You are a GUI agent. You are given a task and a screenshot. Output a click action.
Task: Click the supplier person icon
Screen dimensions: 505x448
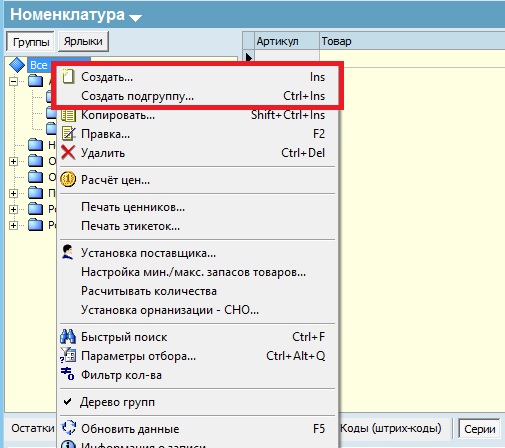(x=68, y=252)
